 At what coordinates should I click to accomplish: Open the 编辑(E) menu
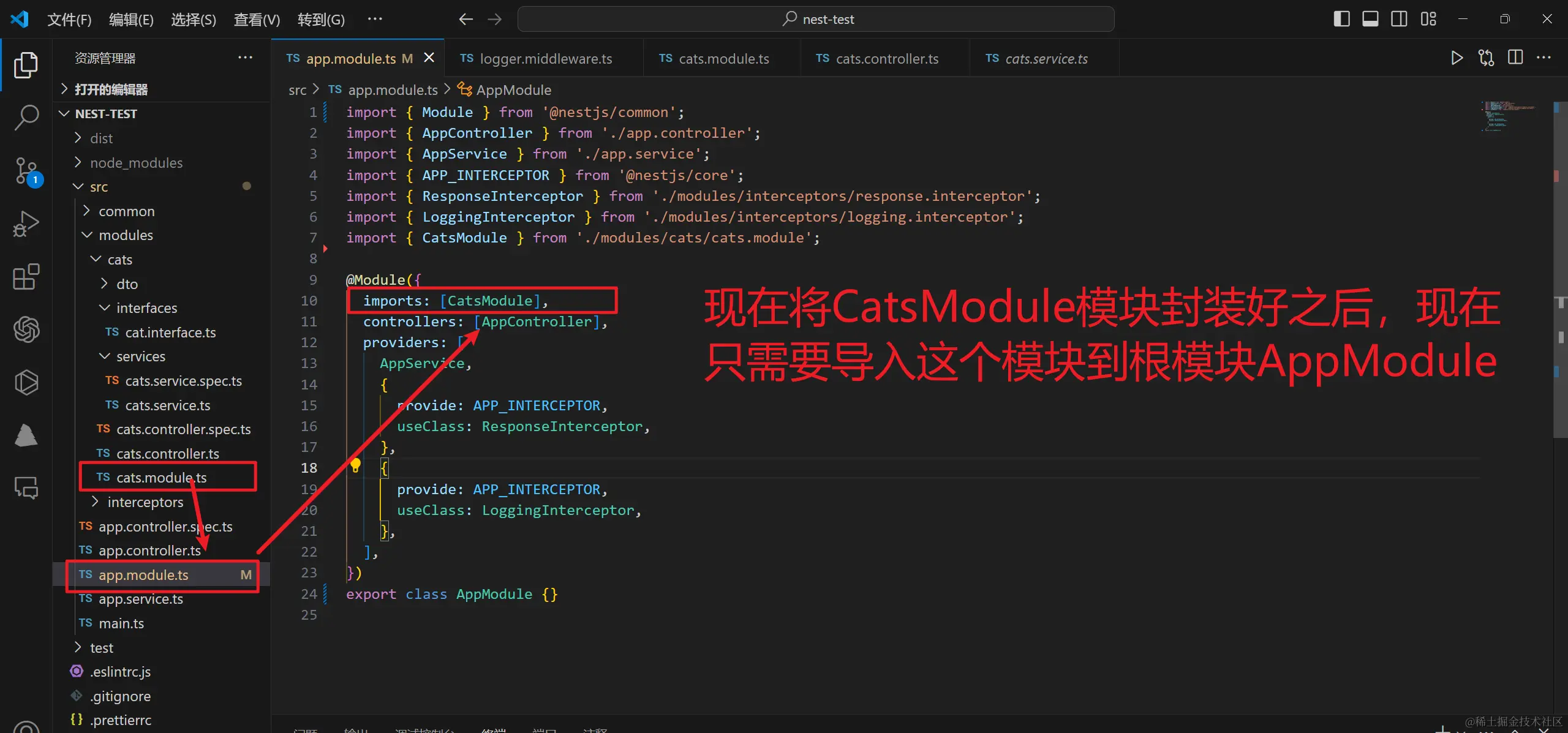coord(131,20)
